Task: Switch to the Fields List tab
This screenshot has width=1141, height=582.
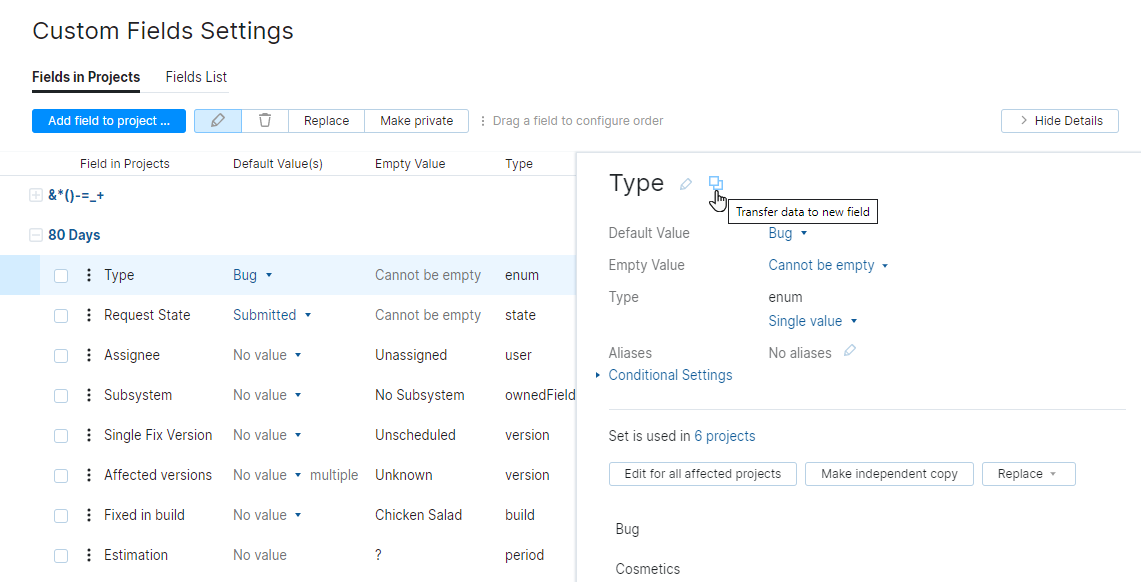Action: 196,77
